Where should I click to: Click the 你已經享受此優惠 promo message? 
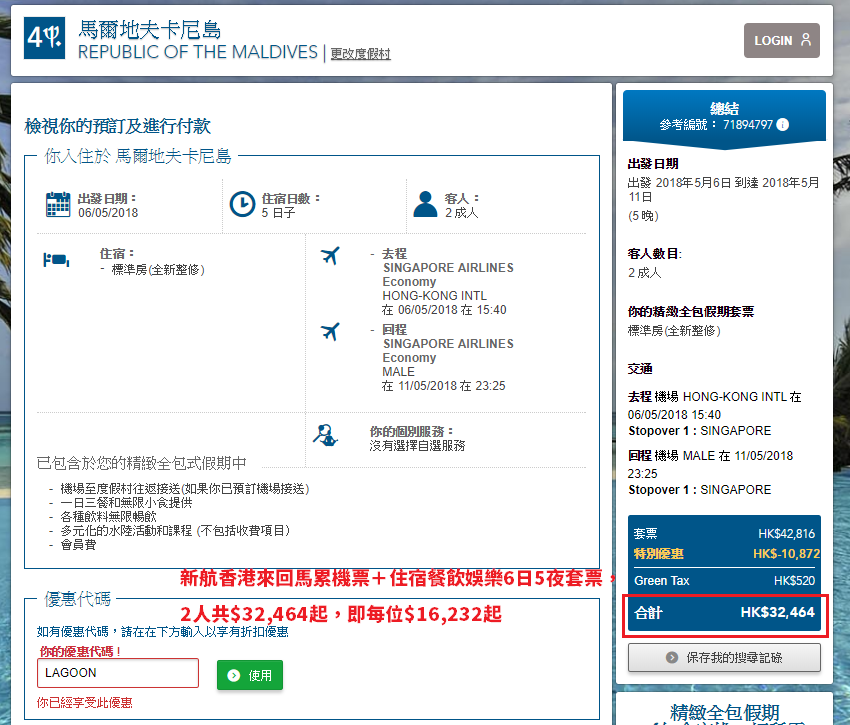pos(85,703)
